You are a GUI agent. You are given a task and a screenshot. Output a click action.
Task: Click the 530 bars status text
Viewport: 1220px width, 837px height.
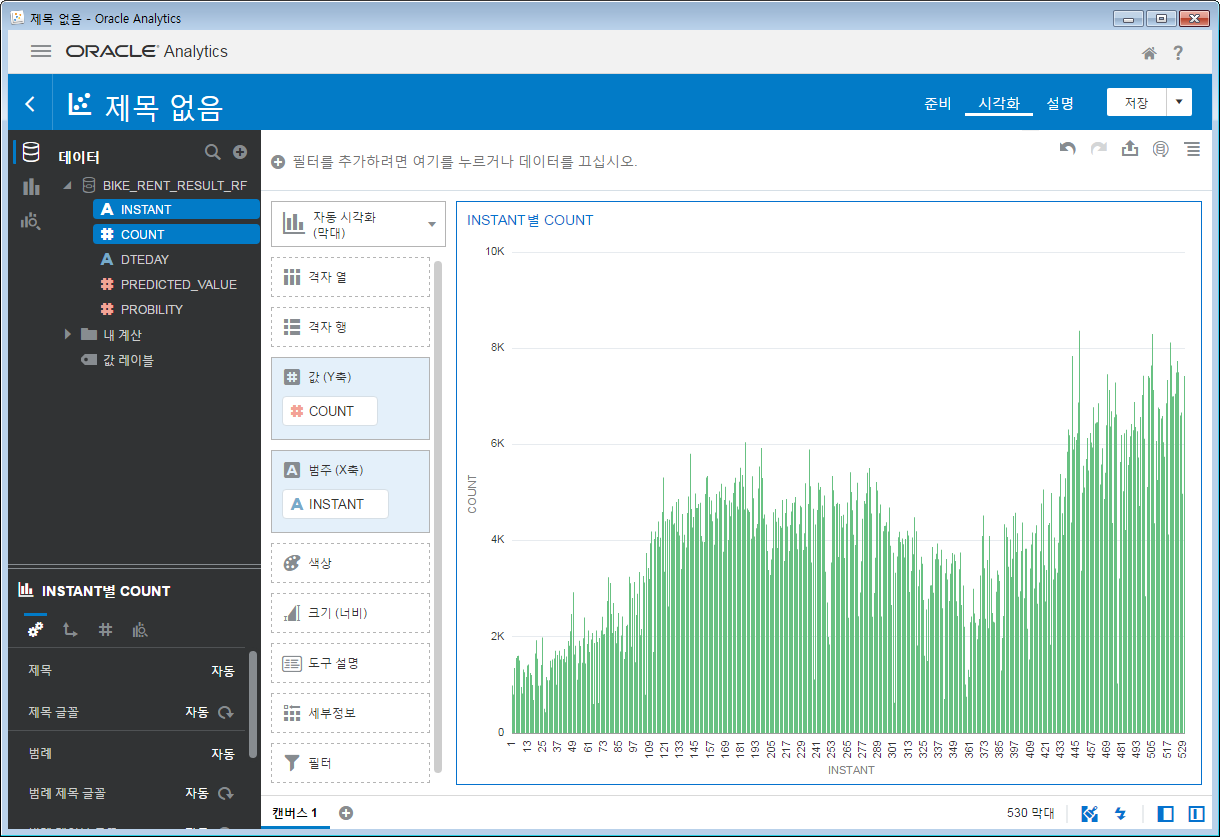click(x=1030, y=814)
